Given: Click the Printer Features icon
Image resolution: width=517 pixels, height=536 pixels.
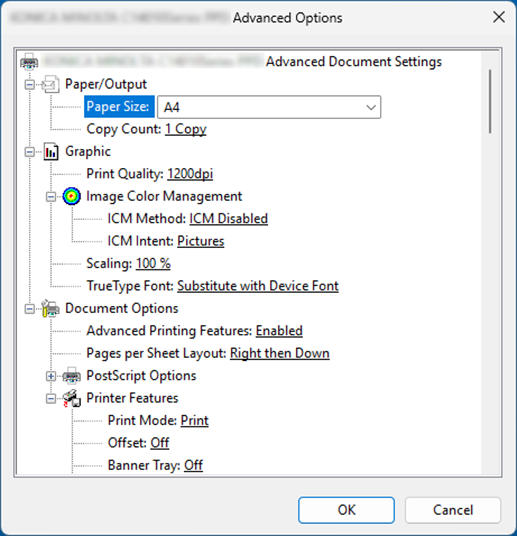Looking at the screenshot, I should click(72, 398).
